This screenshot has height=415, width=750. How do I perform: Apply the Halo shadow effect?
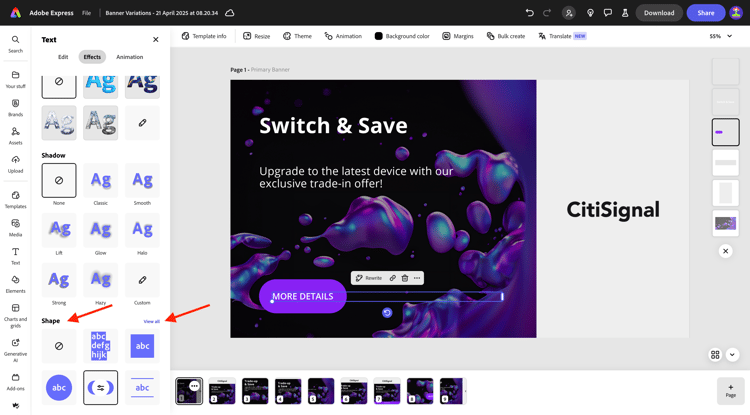tap(142, 230)
